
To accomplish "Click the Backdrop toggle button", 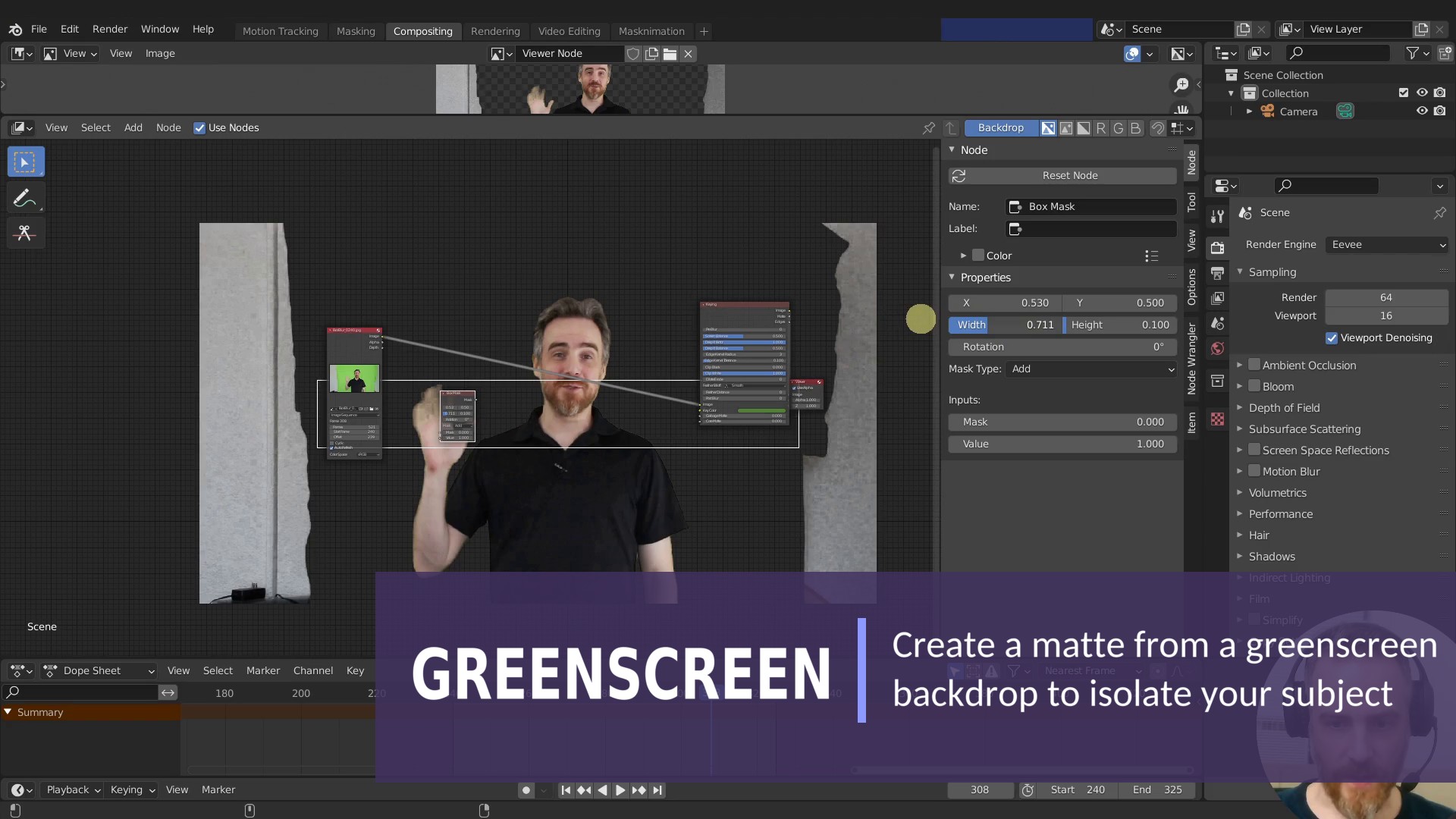I will pos(1001,127).
